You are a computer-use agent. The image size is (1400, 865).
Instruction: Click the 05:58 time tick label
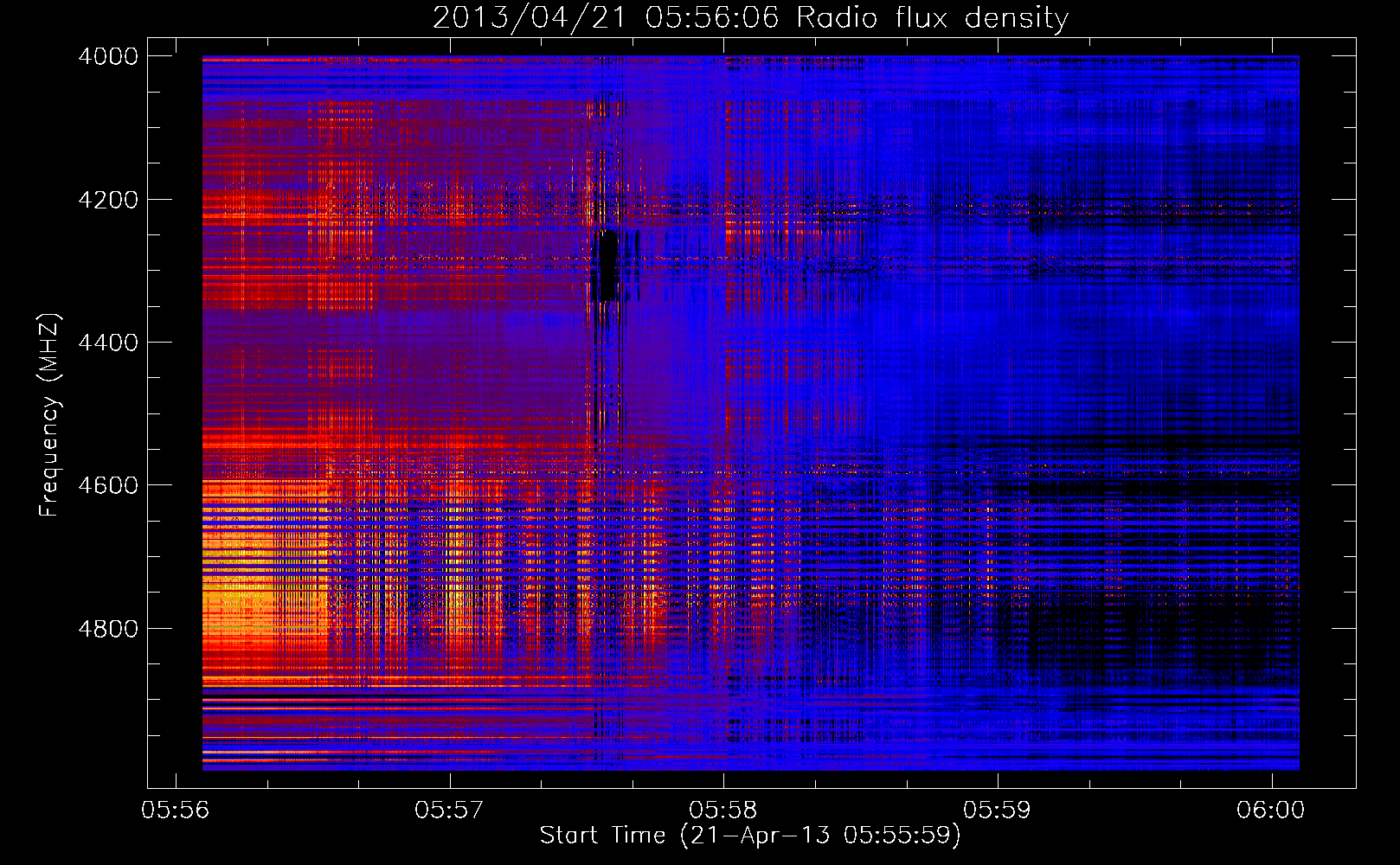[723, 810]
